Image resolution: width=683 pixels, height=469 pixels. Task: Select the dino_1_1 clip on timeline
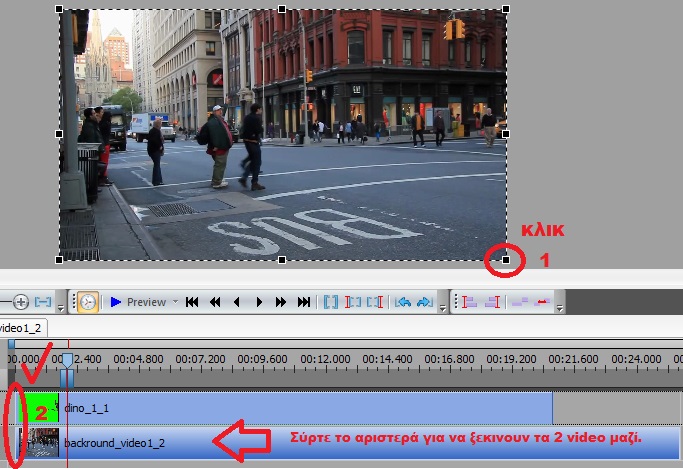[284, 408]
